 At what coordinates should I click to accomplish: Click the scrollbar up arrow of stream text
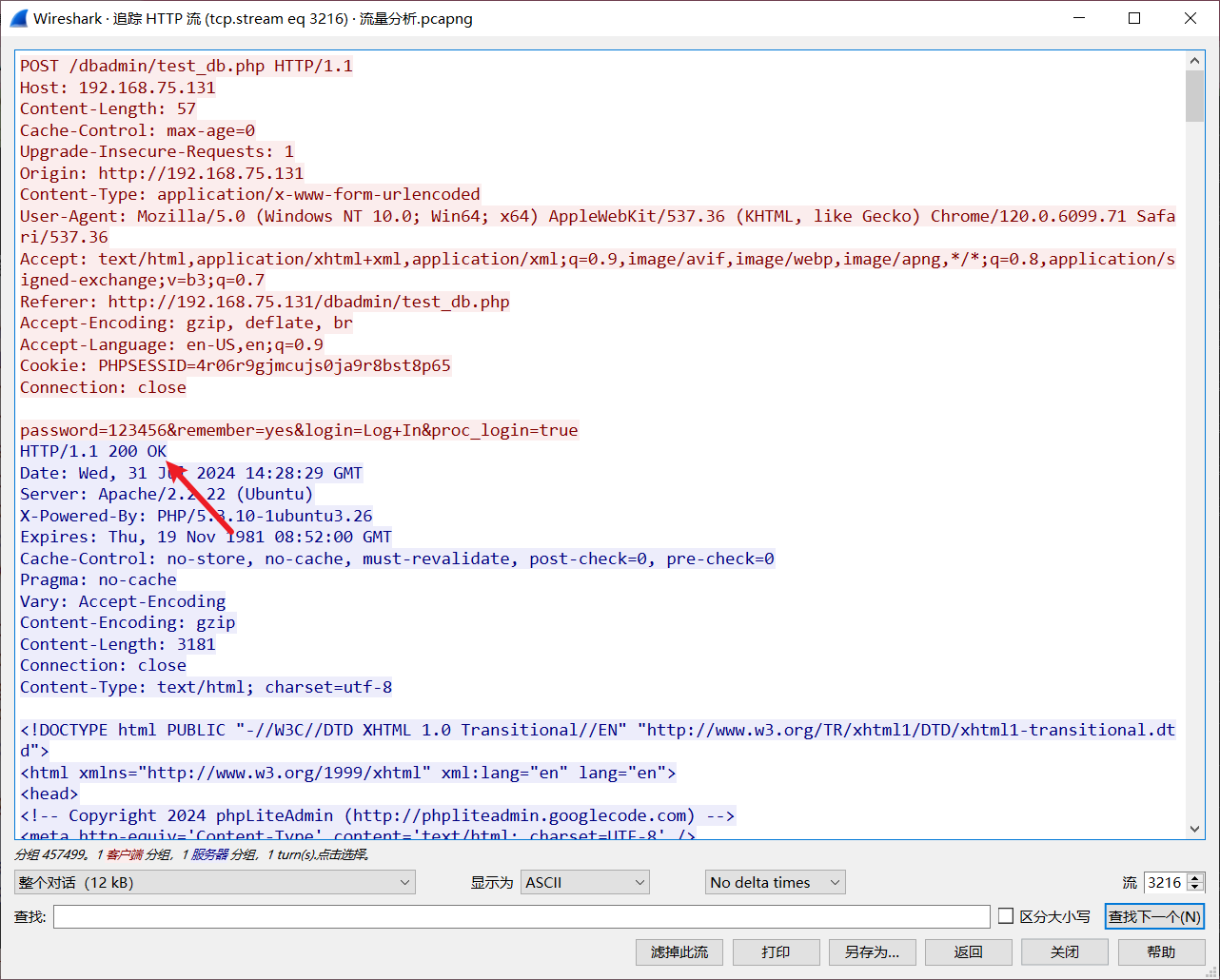1195,60
